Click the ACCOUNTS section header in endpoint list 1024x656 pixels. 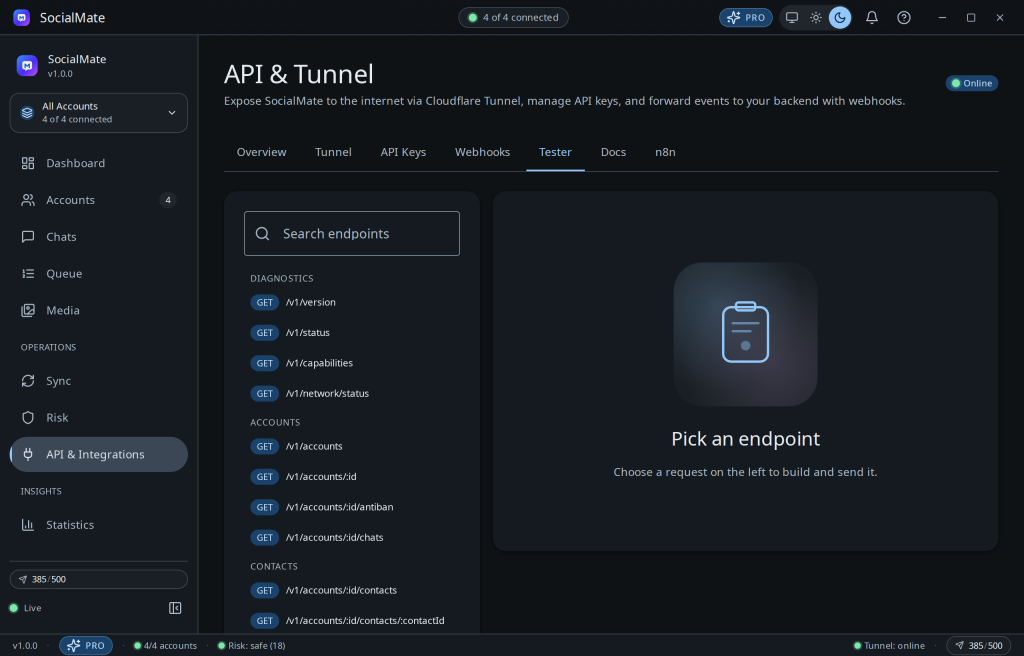pyautogui.click(x=275, y=422)
